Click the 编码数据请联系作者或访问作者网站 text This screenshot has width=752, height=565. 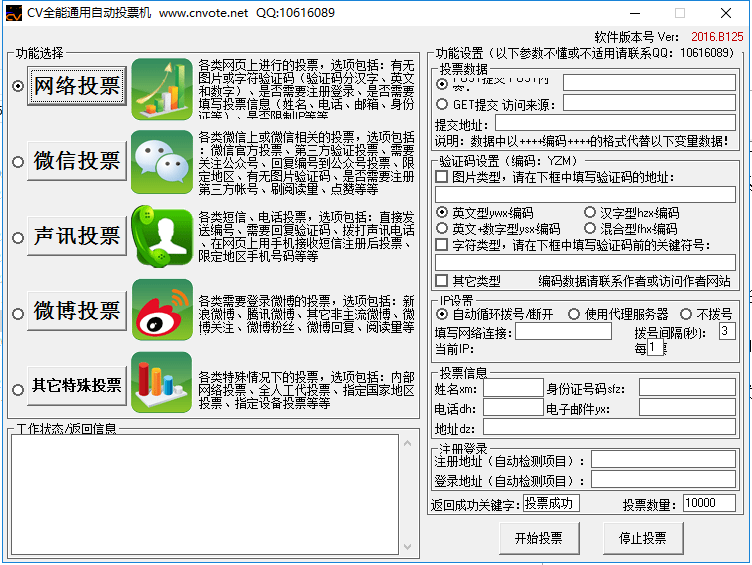click(634, 281)
